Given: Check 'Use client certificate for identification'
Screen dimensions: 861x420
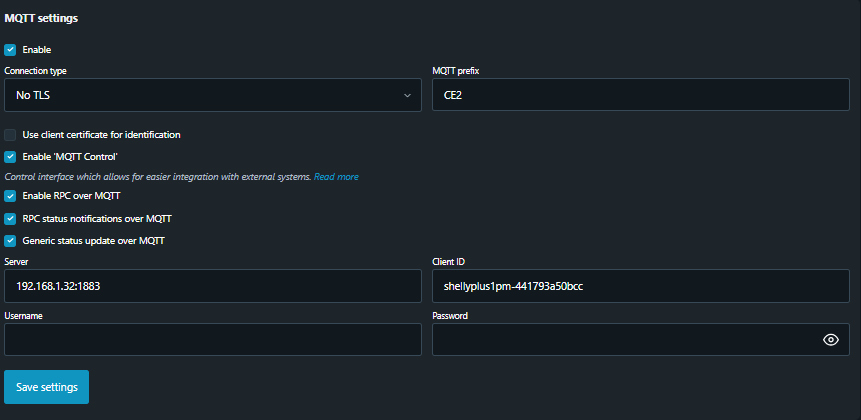Looking at the screenshot, I should click(10, 134).
